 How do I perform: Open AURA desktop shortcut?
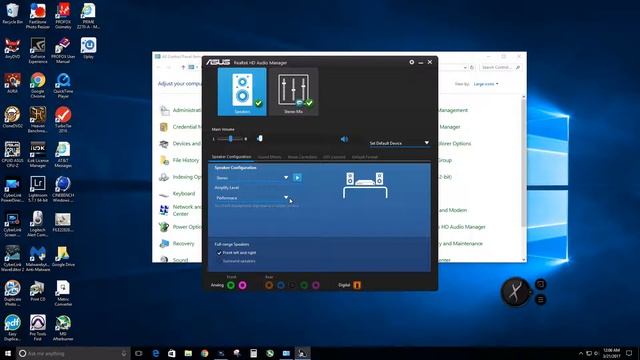(x=12, y=83)
